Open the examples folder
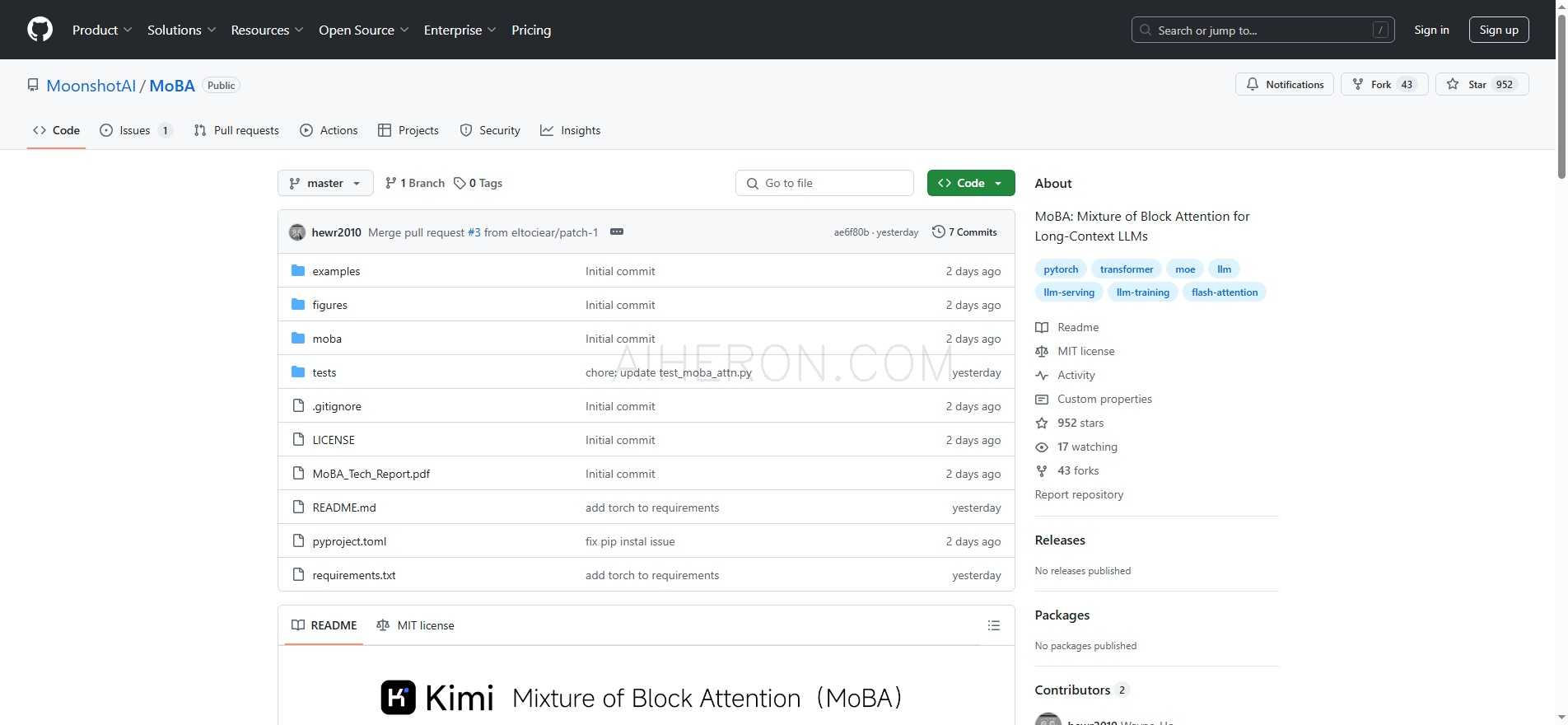 [x=336, y=271]
